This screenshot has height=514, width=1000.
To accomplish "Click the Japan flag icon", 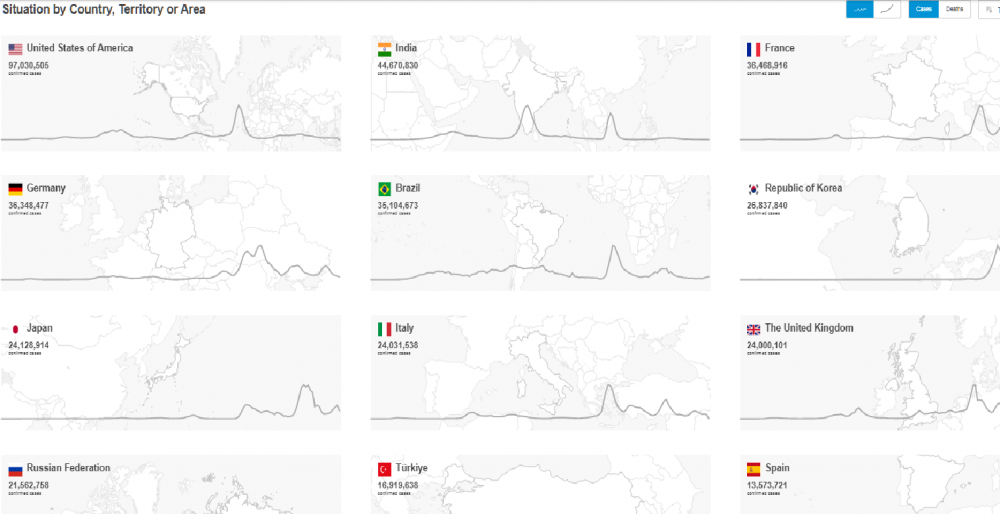I will pyautogui.click(x=15, y=329).
